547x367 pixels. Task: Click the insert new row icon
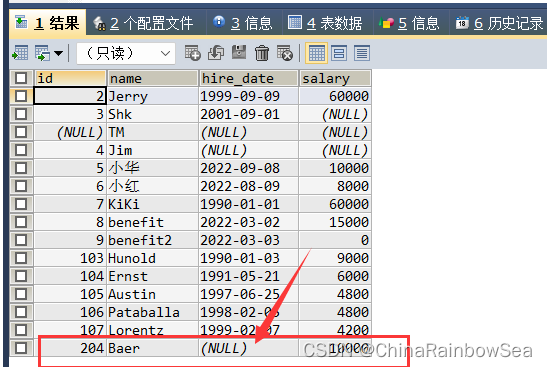click(x=193, y=53)
